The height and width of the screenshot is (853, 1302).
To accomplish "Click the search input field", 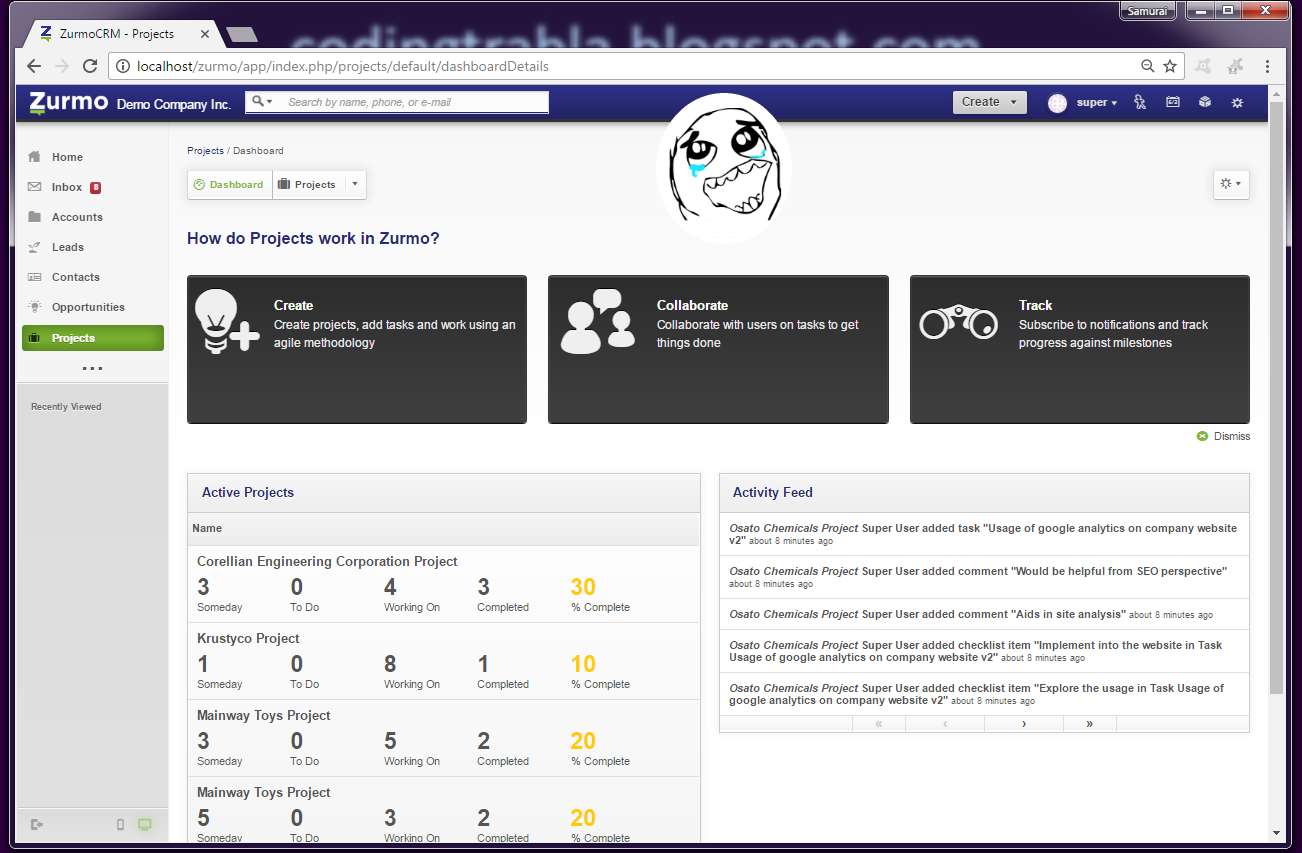I will pyautogui.click(x=413, y=102).
